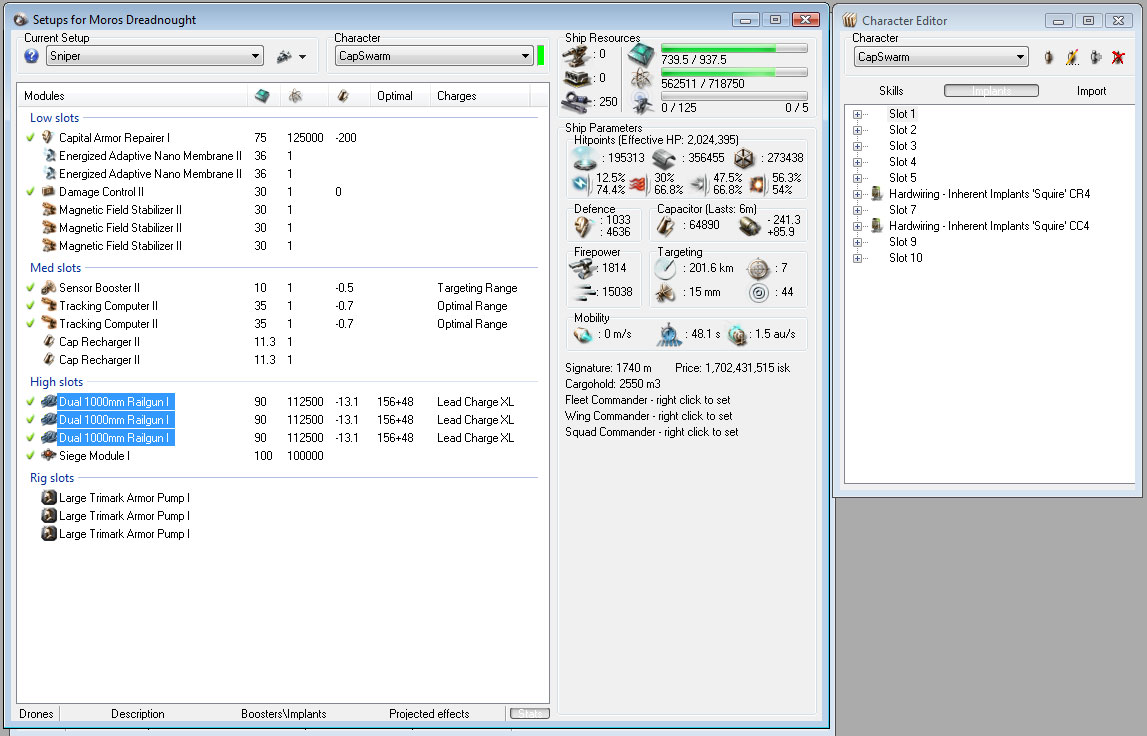Toggle the second Dual 1000mm Railgun I checkmark
Viewport: 1147px width, 736px height.
pos(30,420)
